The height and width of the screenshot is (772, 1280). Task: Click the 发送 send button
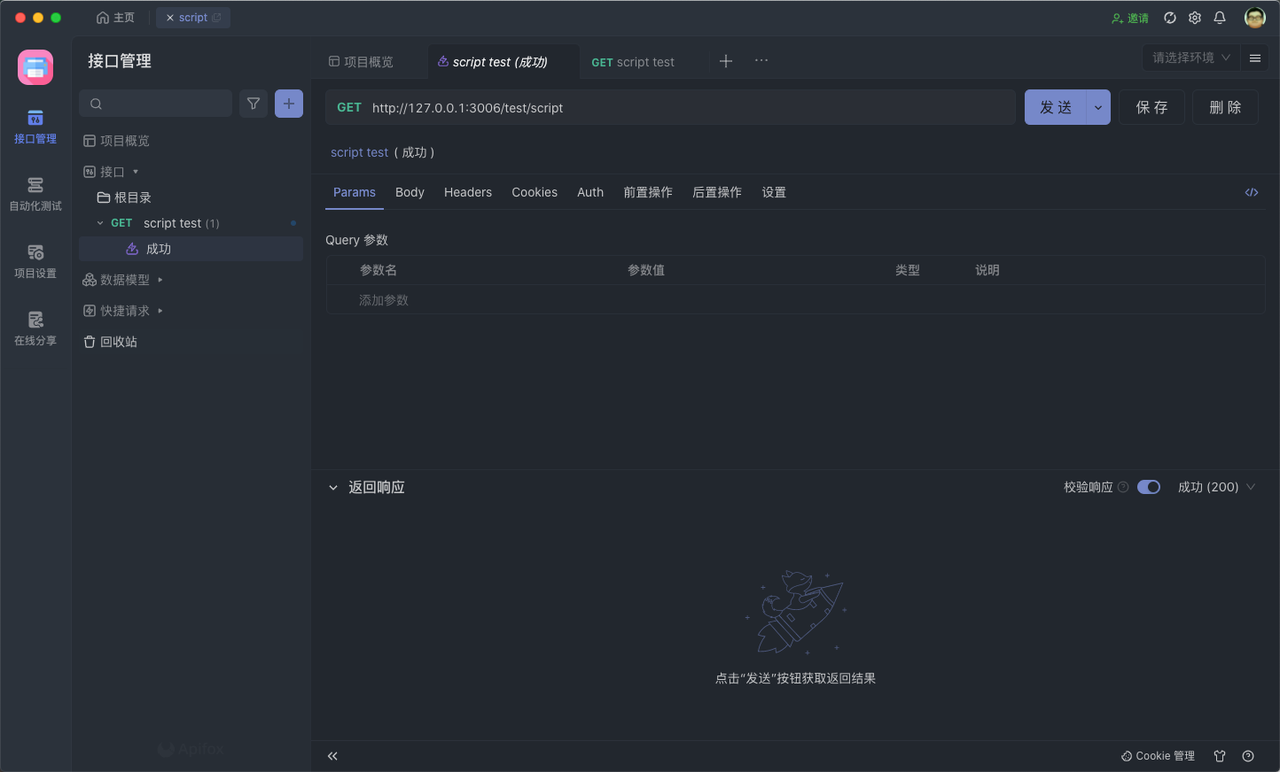[1054, 107]
